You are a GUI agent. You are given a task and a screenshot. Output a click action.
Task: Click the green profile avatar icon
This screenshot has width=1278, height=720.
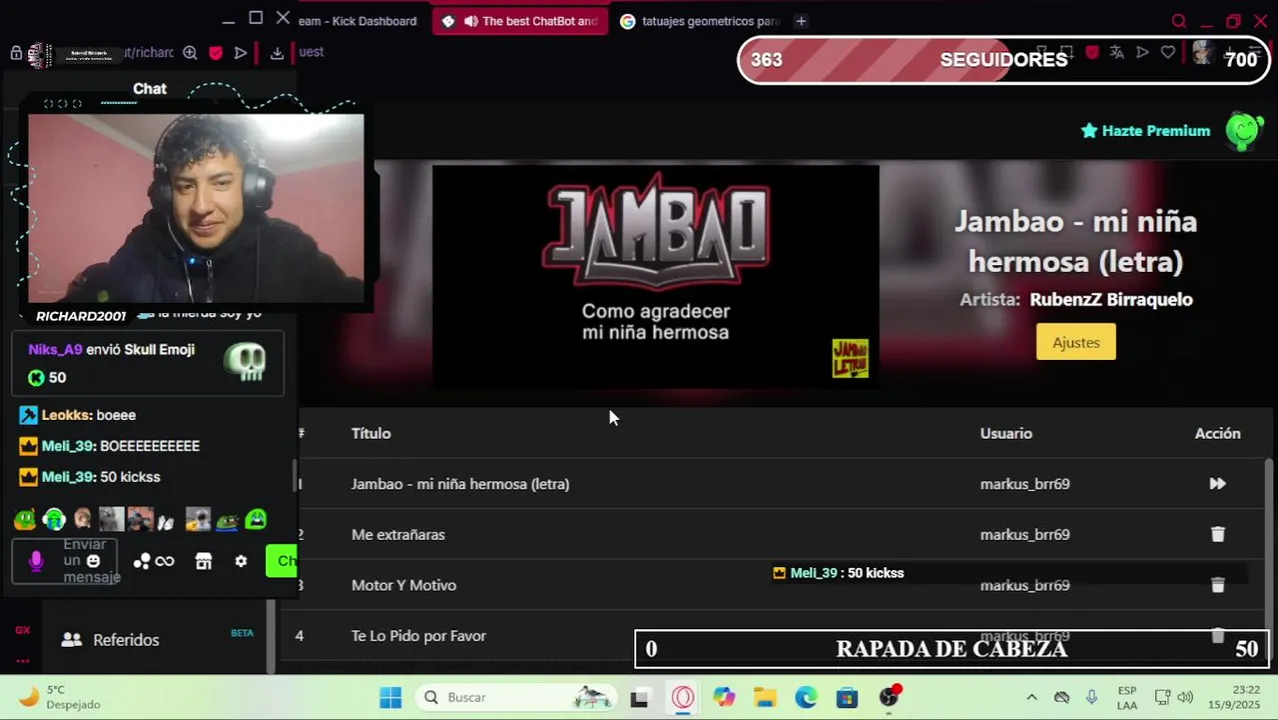[1244, 131]
